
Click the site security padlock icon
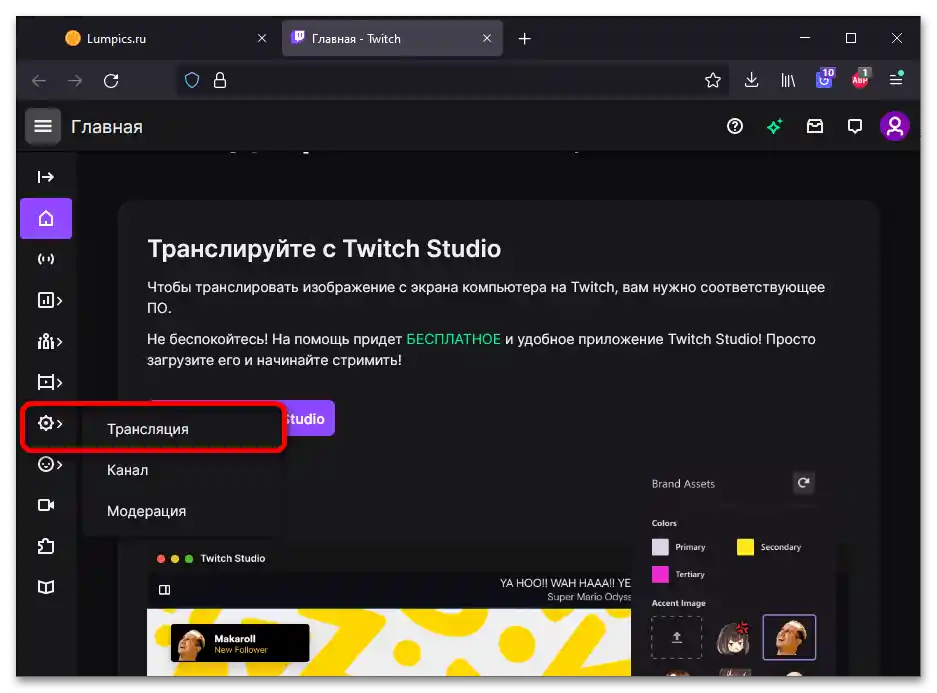point(220,80)
